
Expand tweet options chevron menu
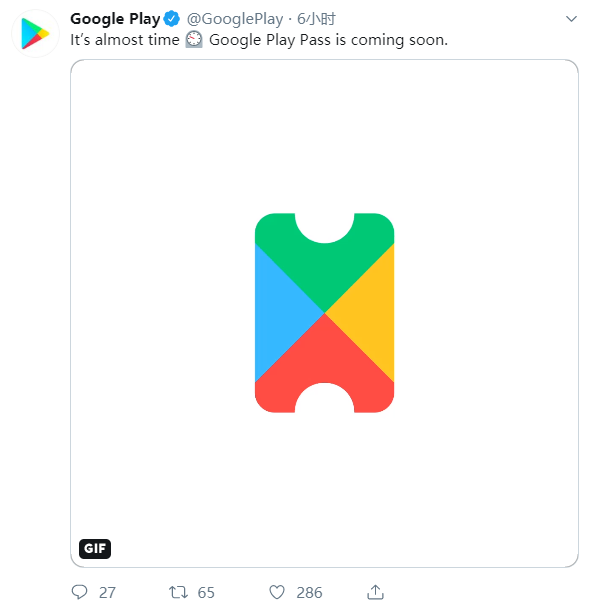(571, 19)
